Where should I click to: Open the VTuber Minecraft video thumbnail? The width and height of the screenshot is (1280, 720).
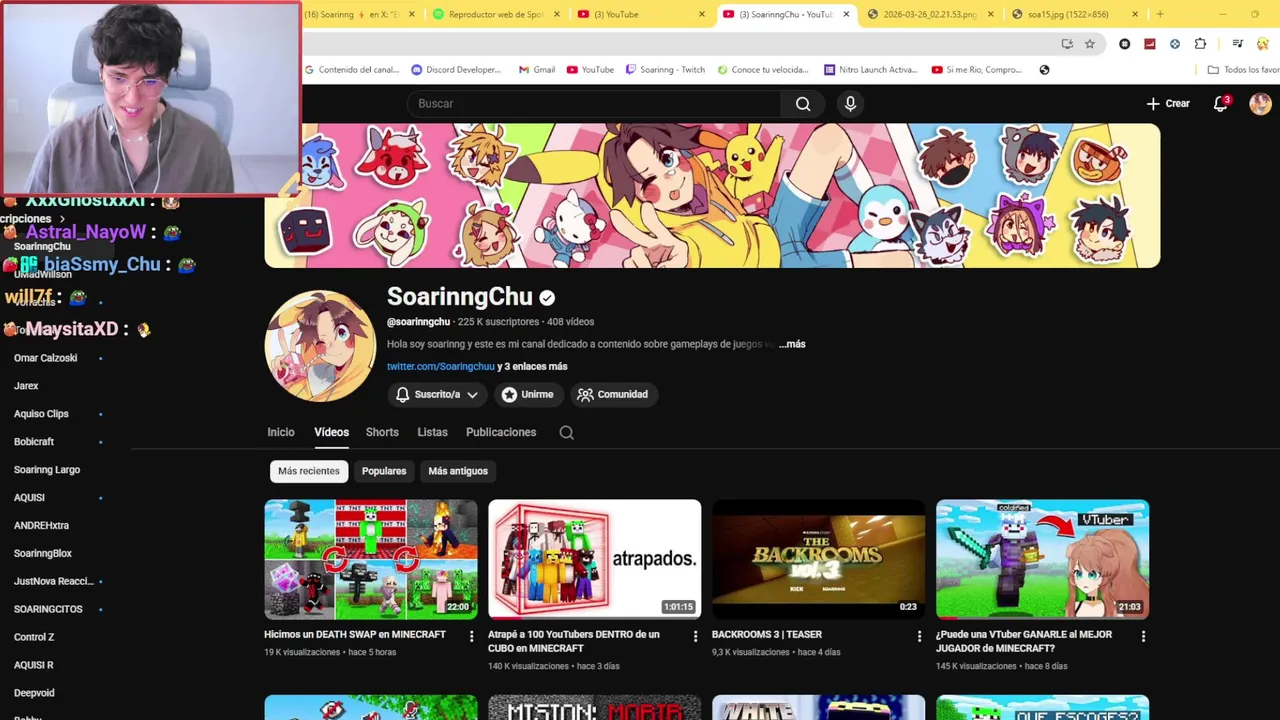[x=1043, y=560]
